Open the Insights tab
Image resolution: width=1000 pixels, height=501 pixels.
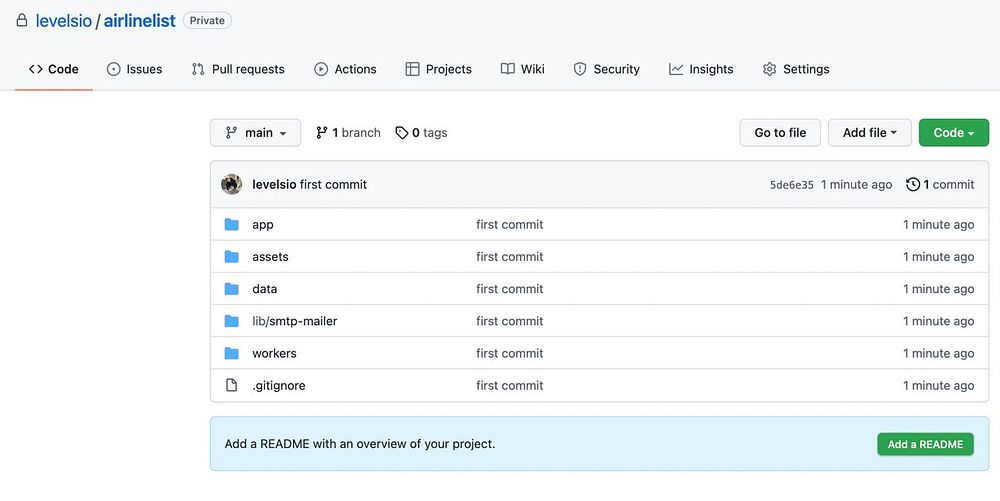click(x=701, y=69)
